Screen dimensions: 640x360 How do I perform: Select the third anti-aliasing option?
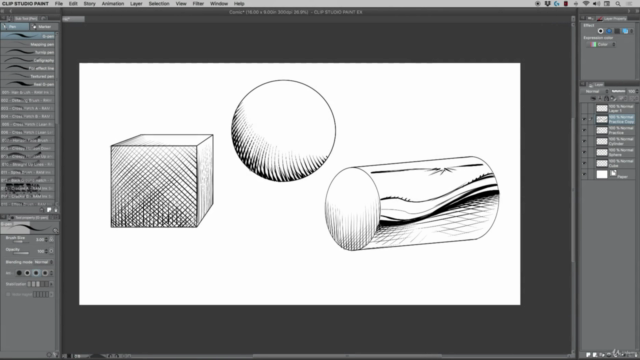(x=36, y=273)
